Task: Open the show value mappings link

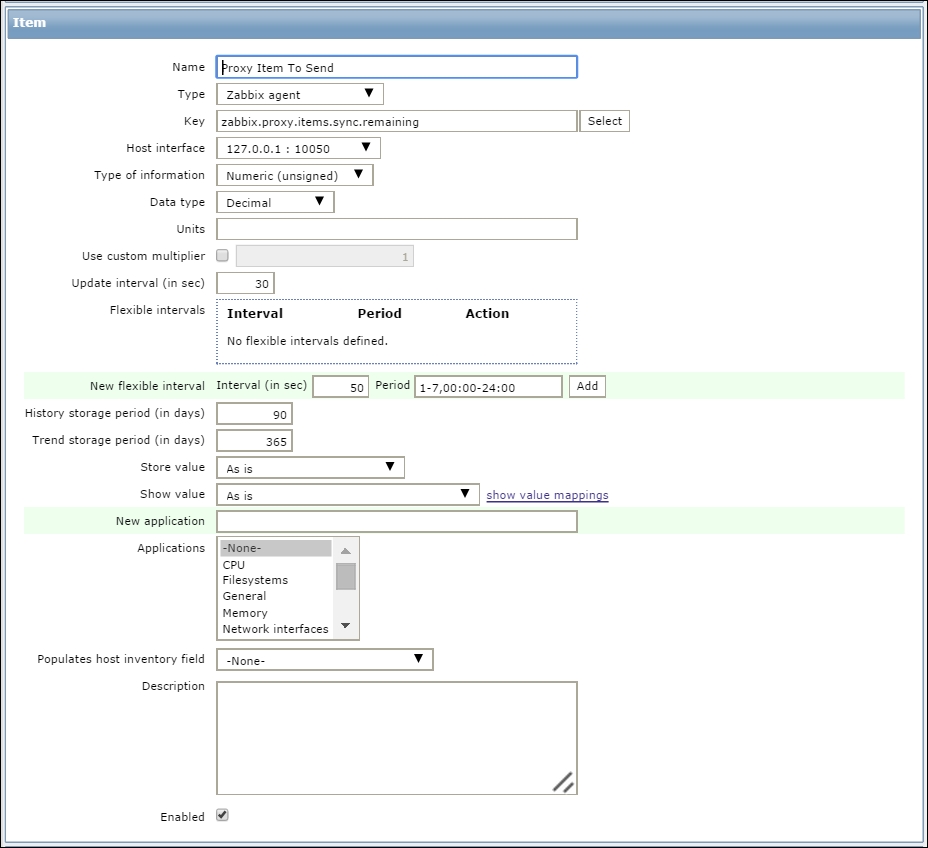Action: [x=547, y=495]
